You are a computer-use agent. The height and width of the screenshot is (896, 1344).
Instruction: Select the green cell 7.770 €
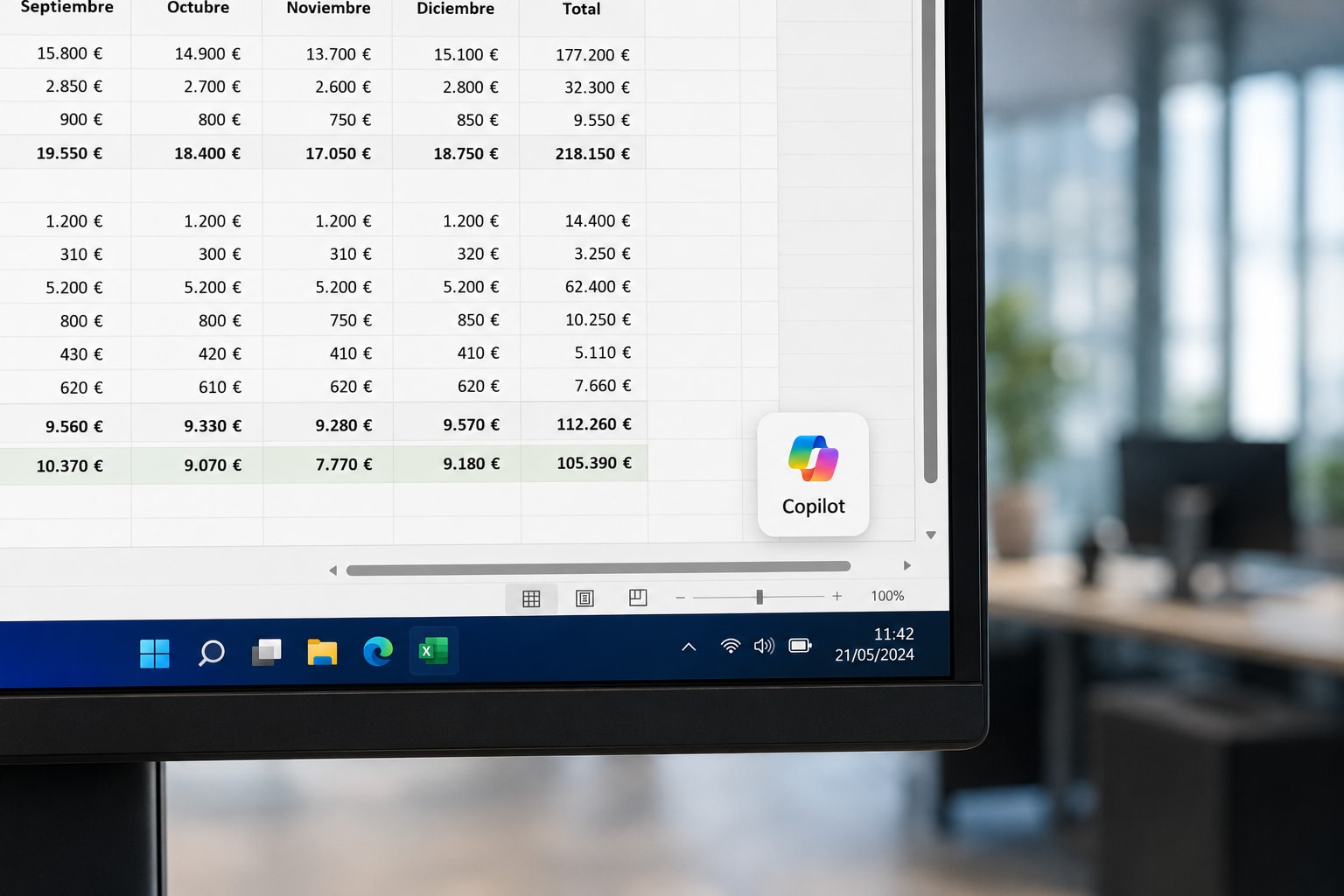[328, 464]
